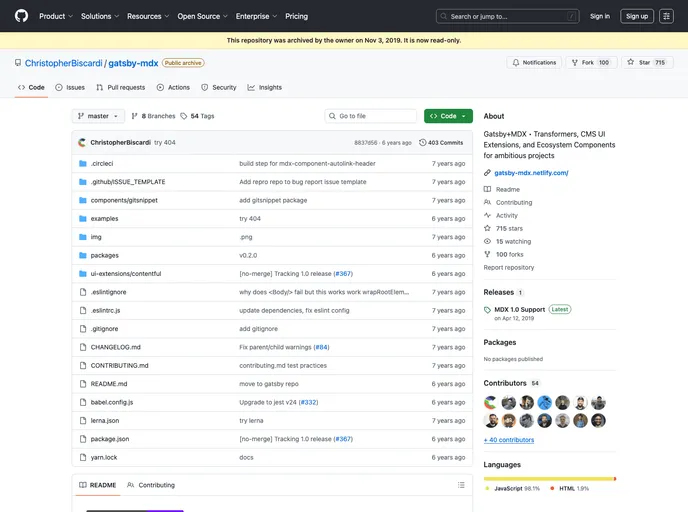
Task: Select the Code tab
Action: pyautogui.click(x=31, y=87)
